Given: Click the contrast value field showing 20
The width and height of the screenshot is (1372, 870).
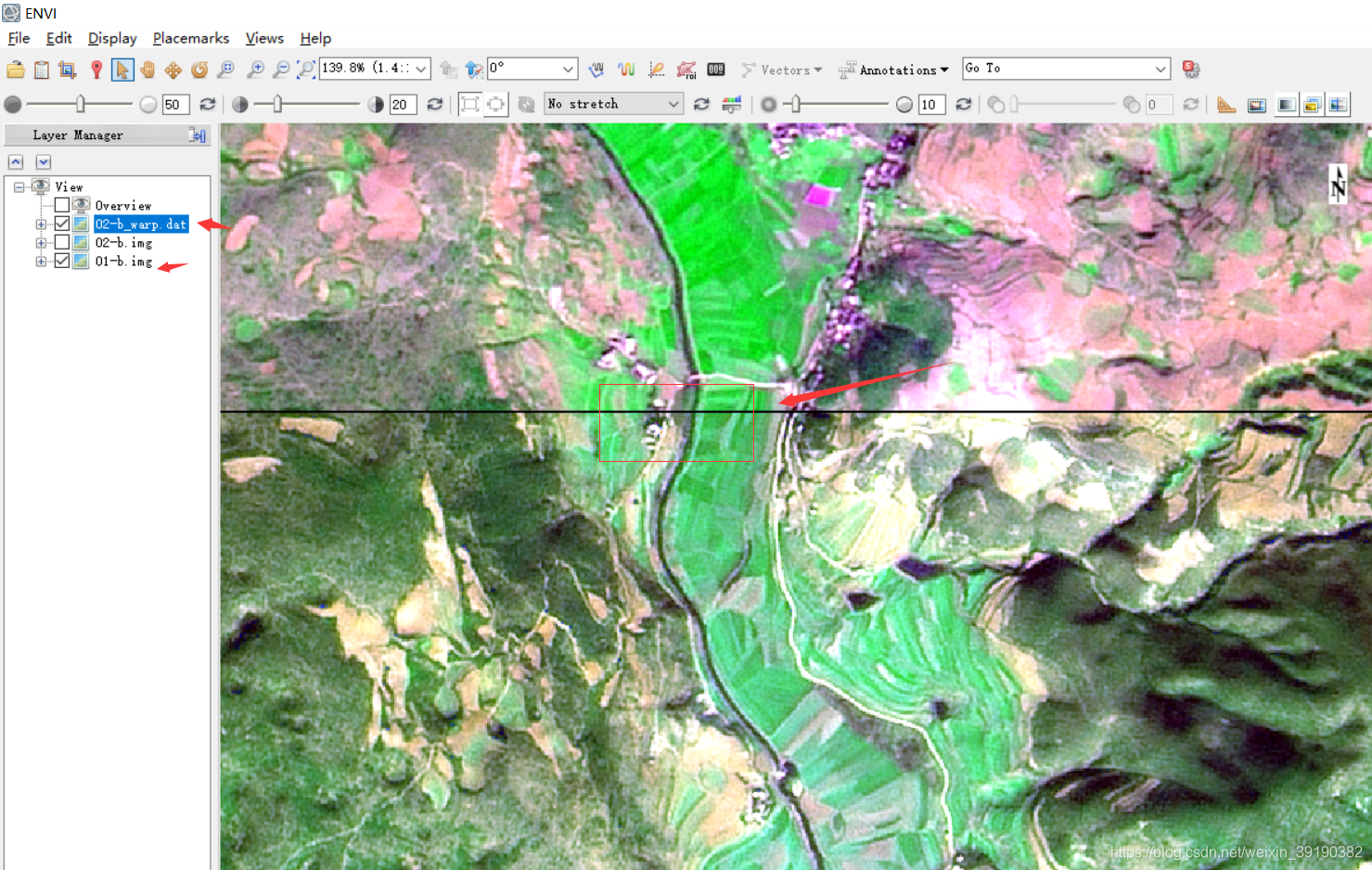Looking at the screenshot, I should [402, 104].
